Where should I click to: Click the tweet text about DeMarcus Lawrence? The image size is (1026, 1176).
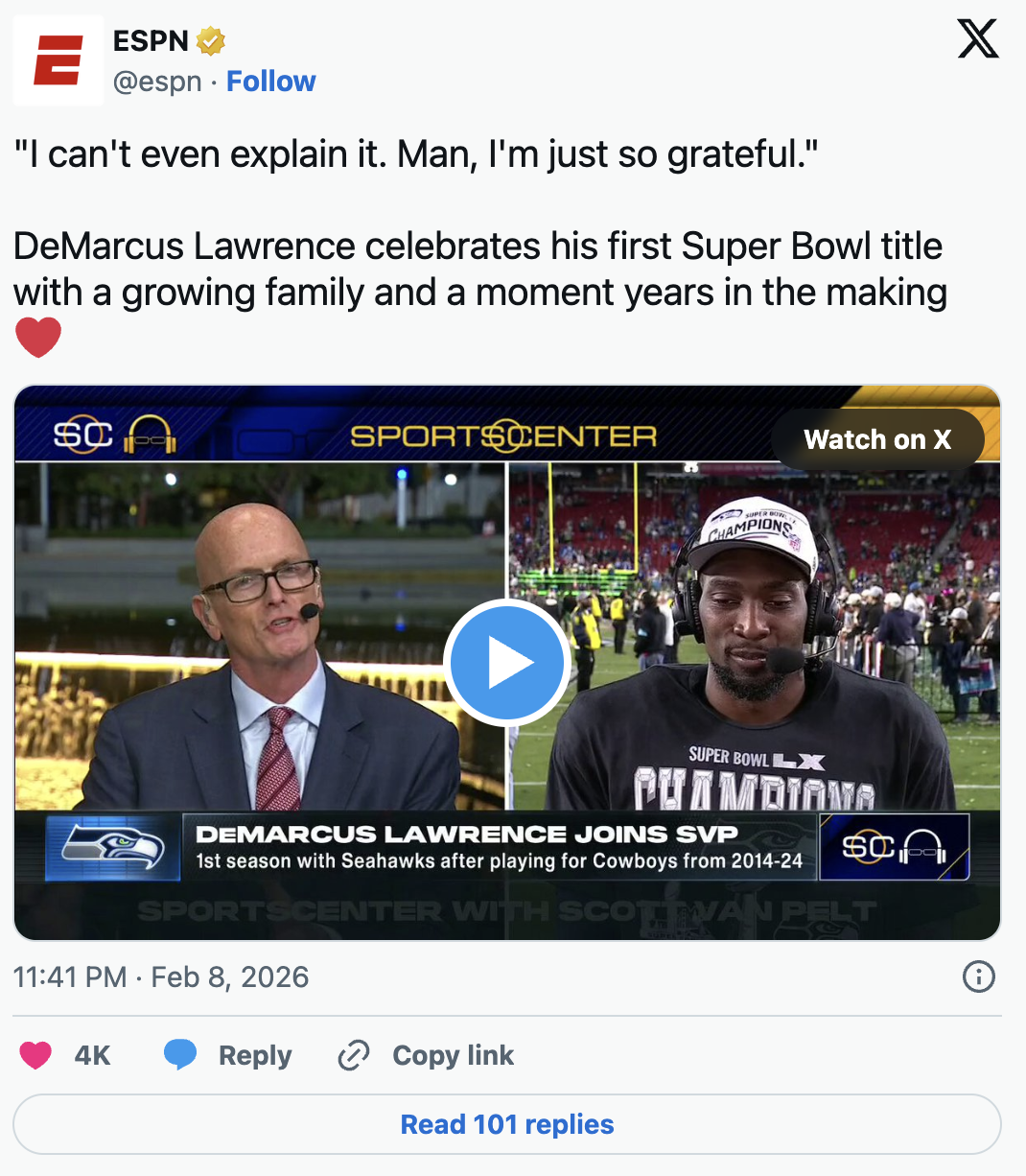pos(479,269)
